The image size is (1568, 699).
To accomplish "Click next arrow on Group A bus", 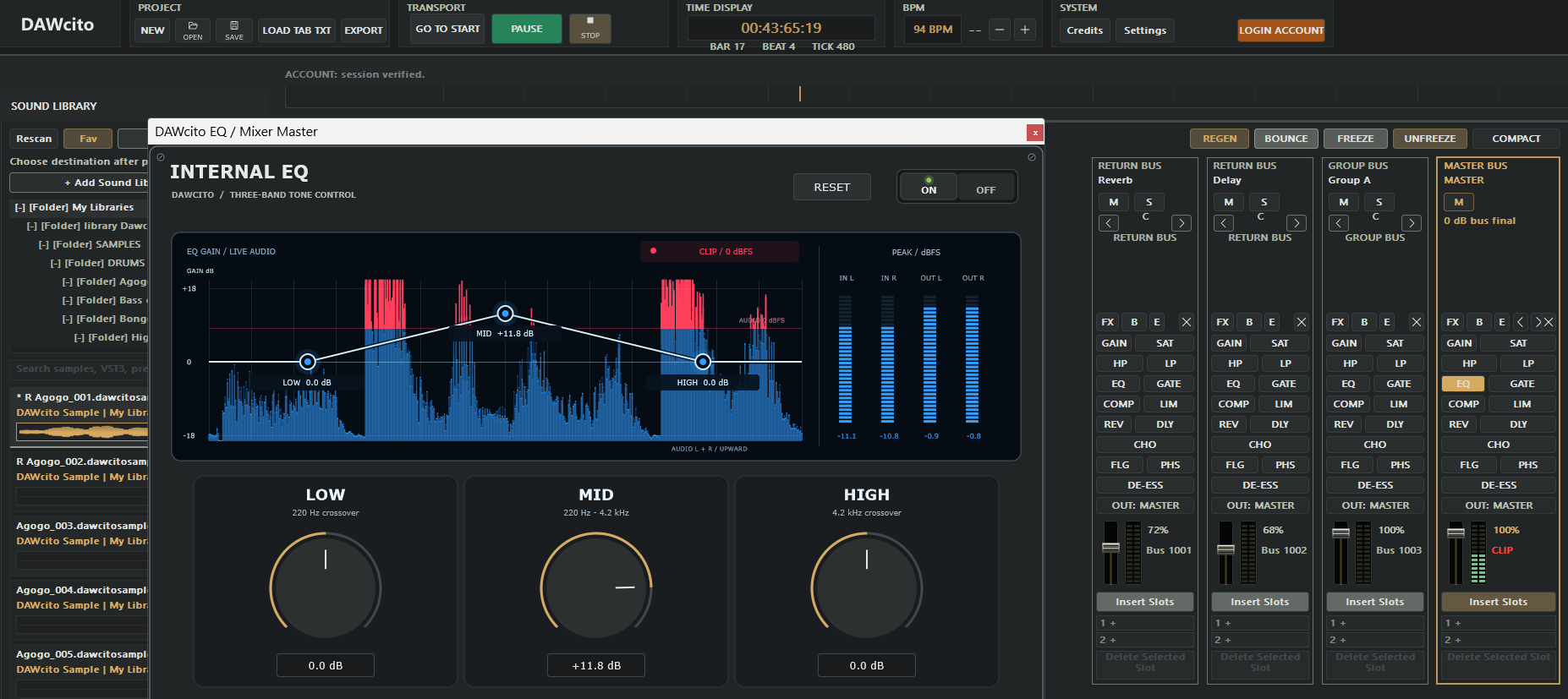I will pos(1412,223).
